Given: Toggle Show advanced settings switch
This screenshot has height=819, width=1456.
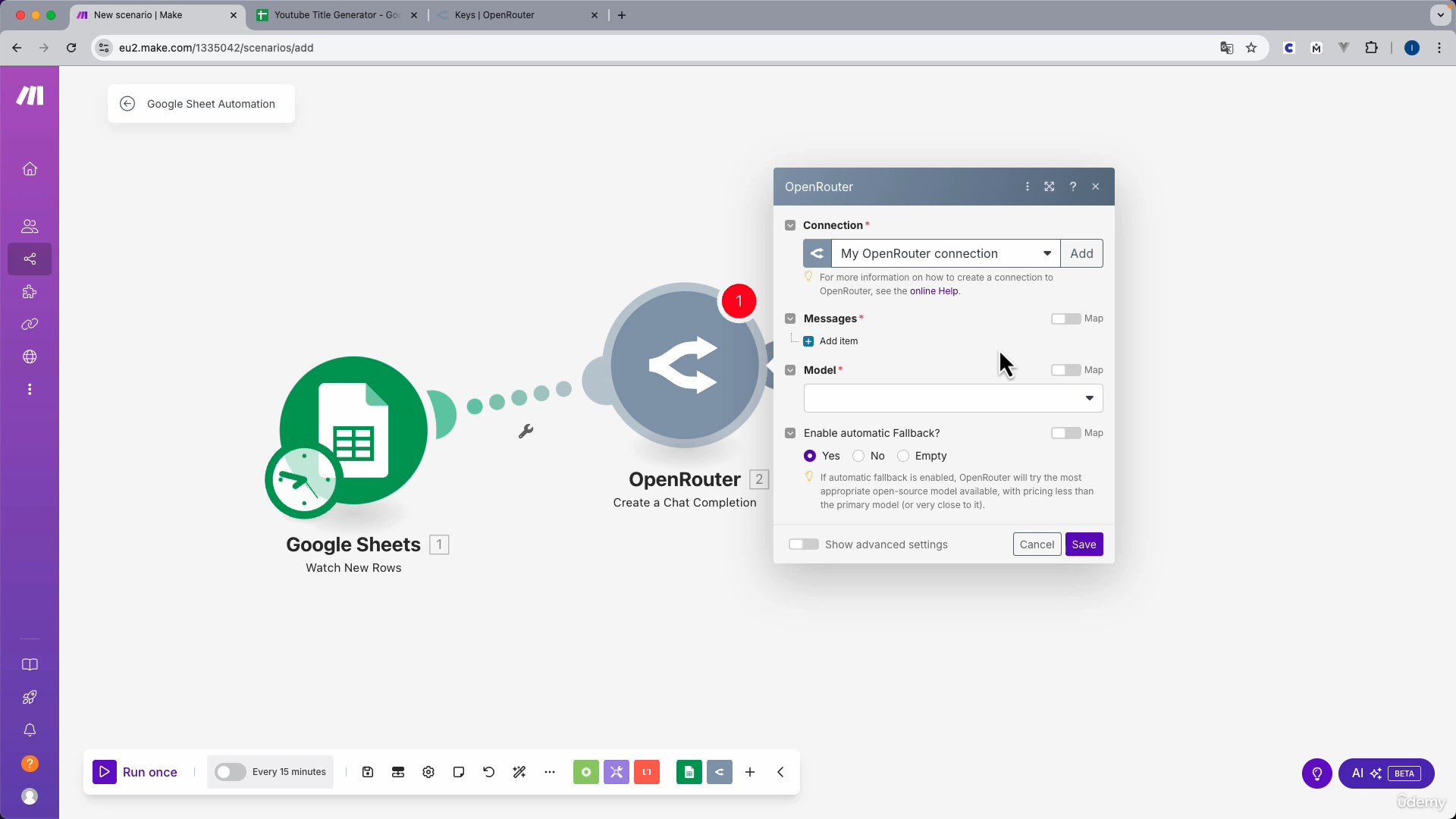Looking at the screenshot, I should click(x=804, y=544).
